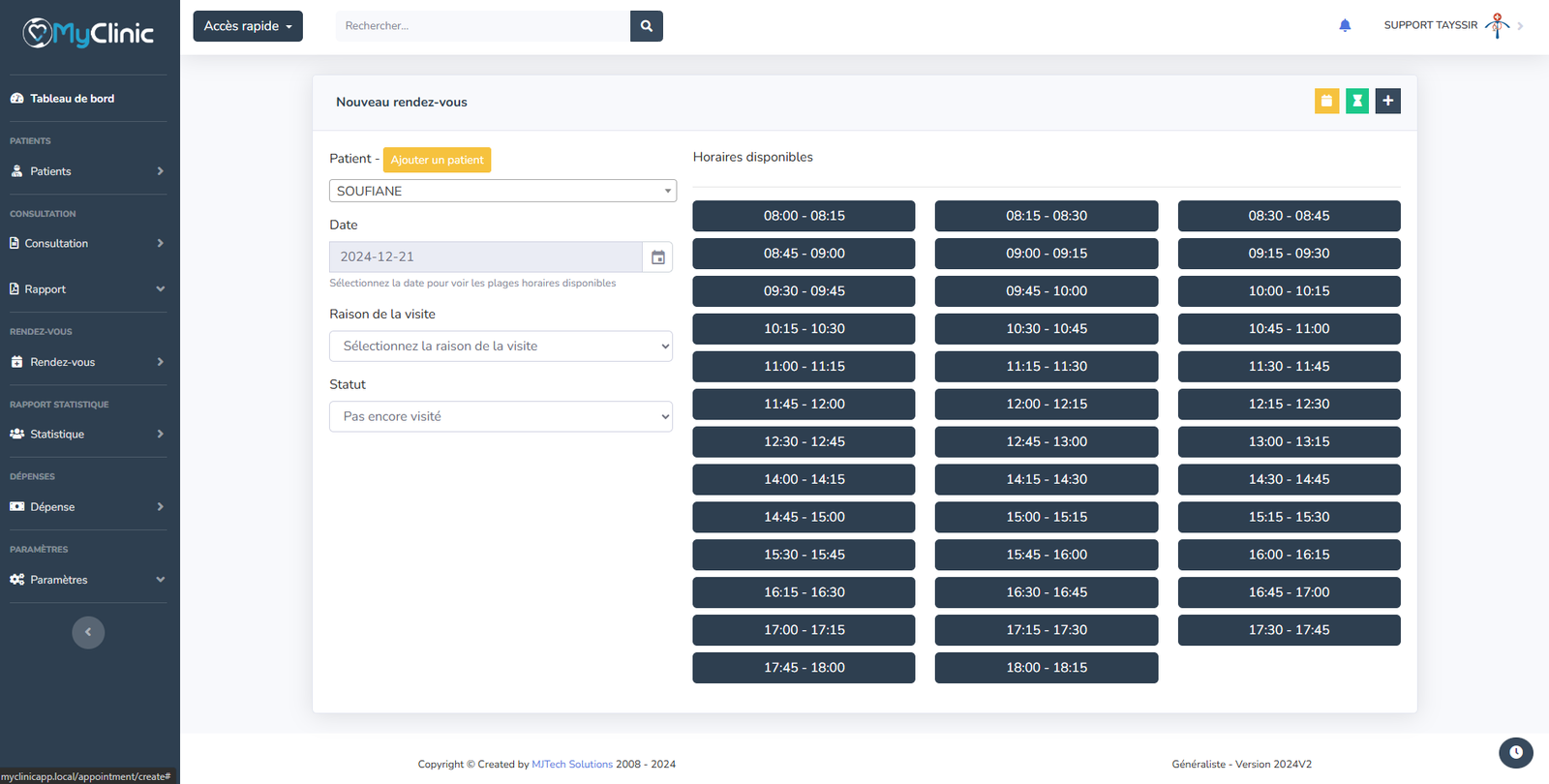Open Tableau de bord in sidebar
The image size is (1549, 784).
(72, 99)
